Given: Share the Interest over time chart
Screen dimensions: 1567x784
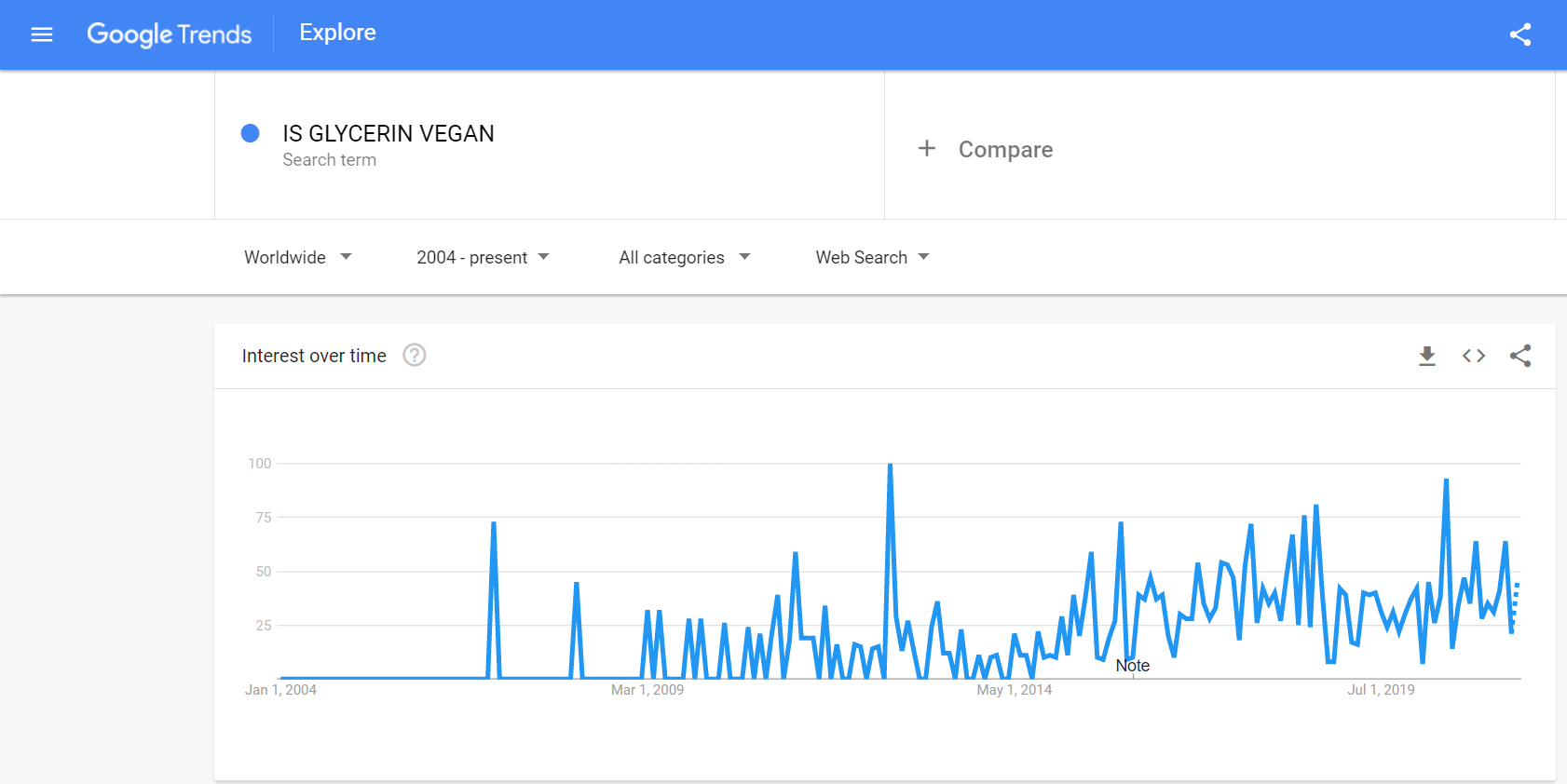Looking at the screenshot, I should (x=1519, y=356).
